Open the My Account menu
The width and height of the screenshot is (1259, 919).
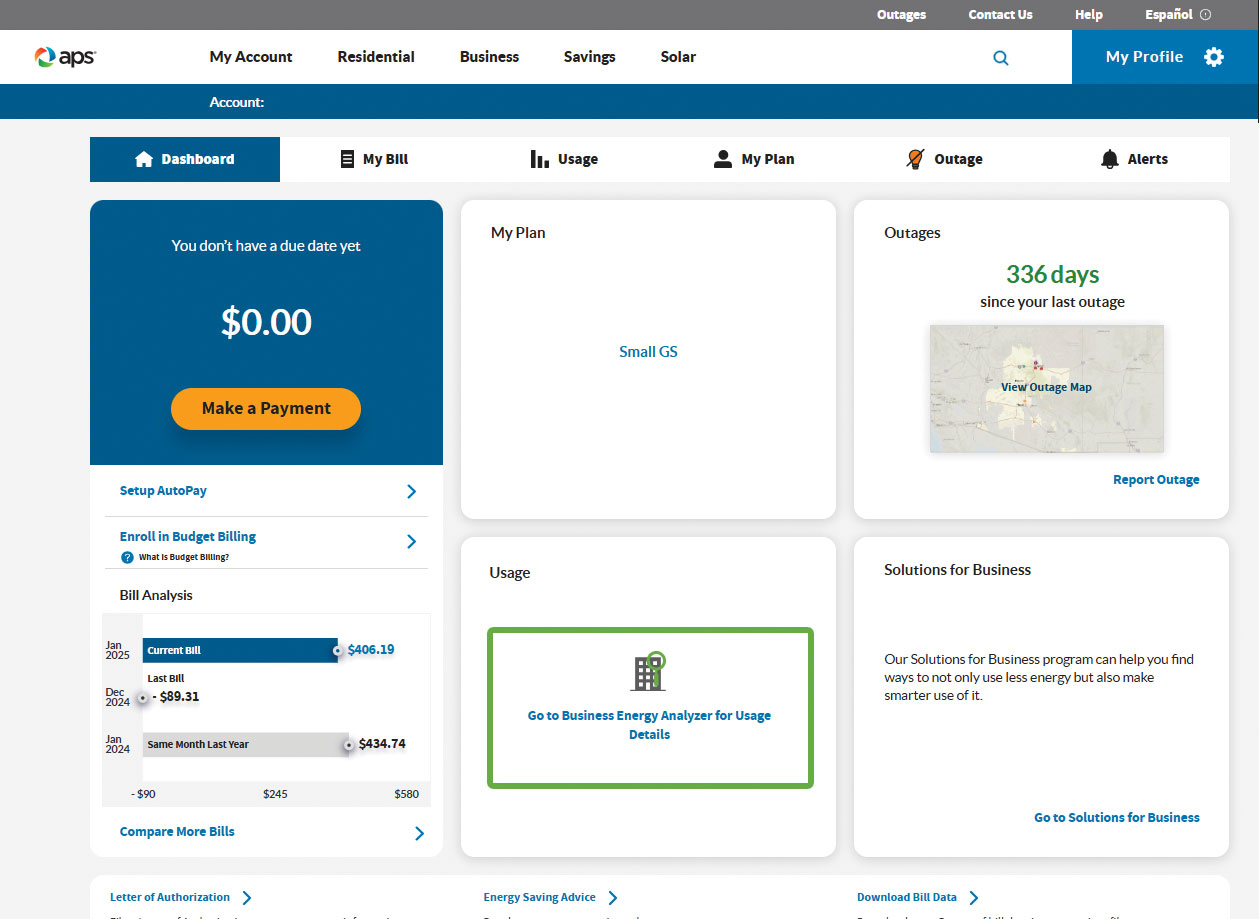[251, 57]
